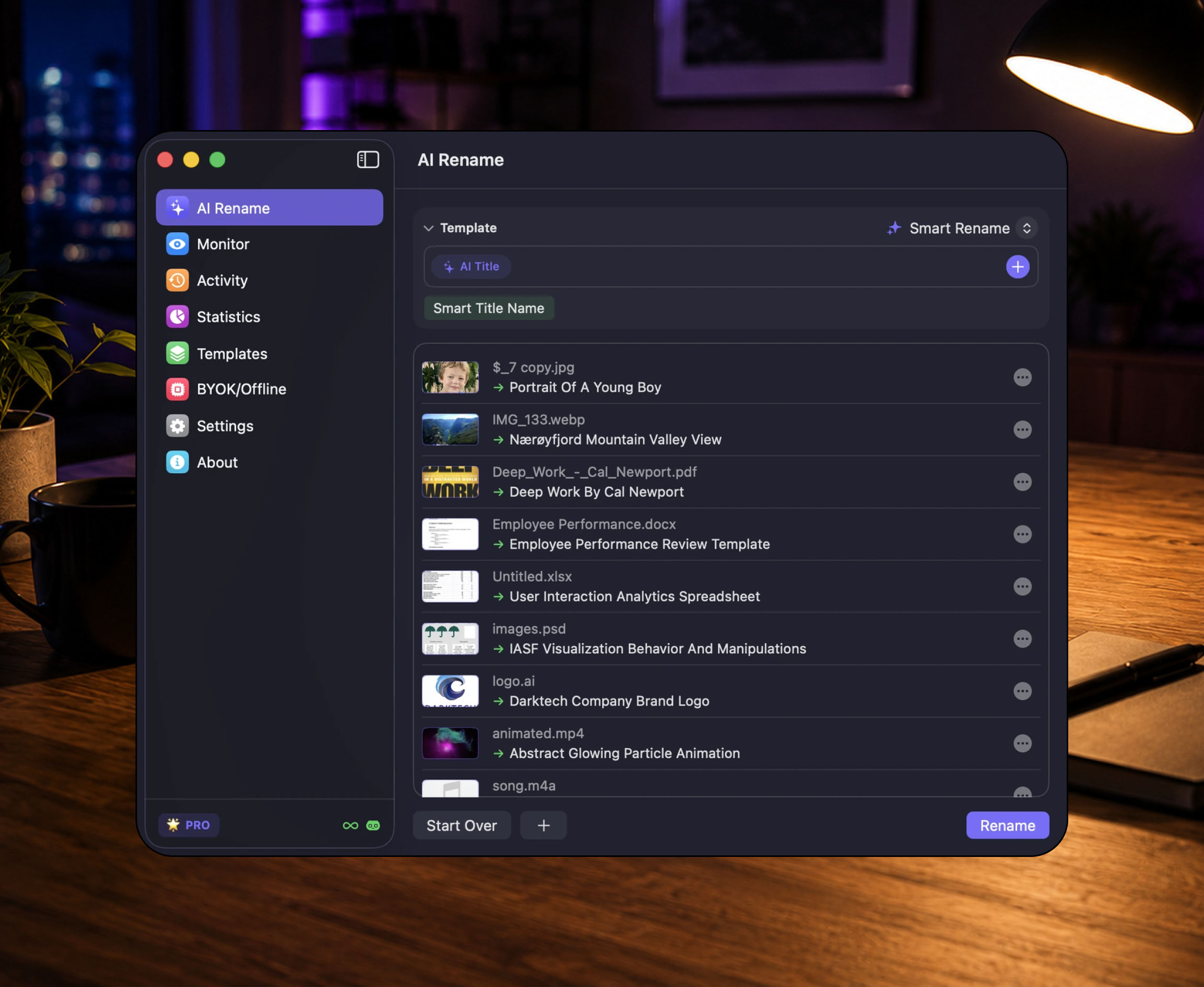Open options for Deep_Work_-_Cal_Newport.pdf

coord(1022,482)
